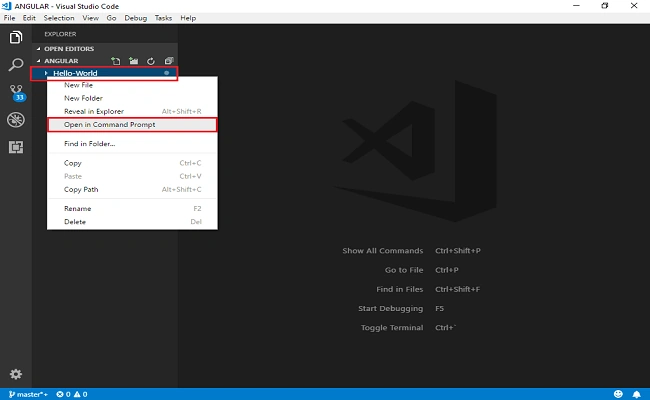Open the View menu
This screenshot has height=400, width=650.
pos(90,18)
